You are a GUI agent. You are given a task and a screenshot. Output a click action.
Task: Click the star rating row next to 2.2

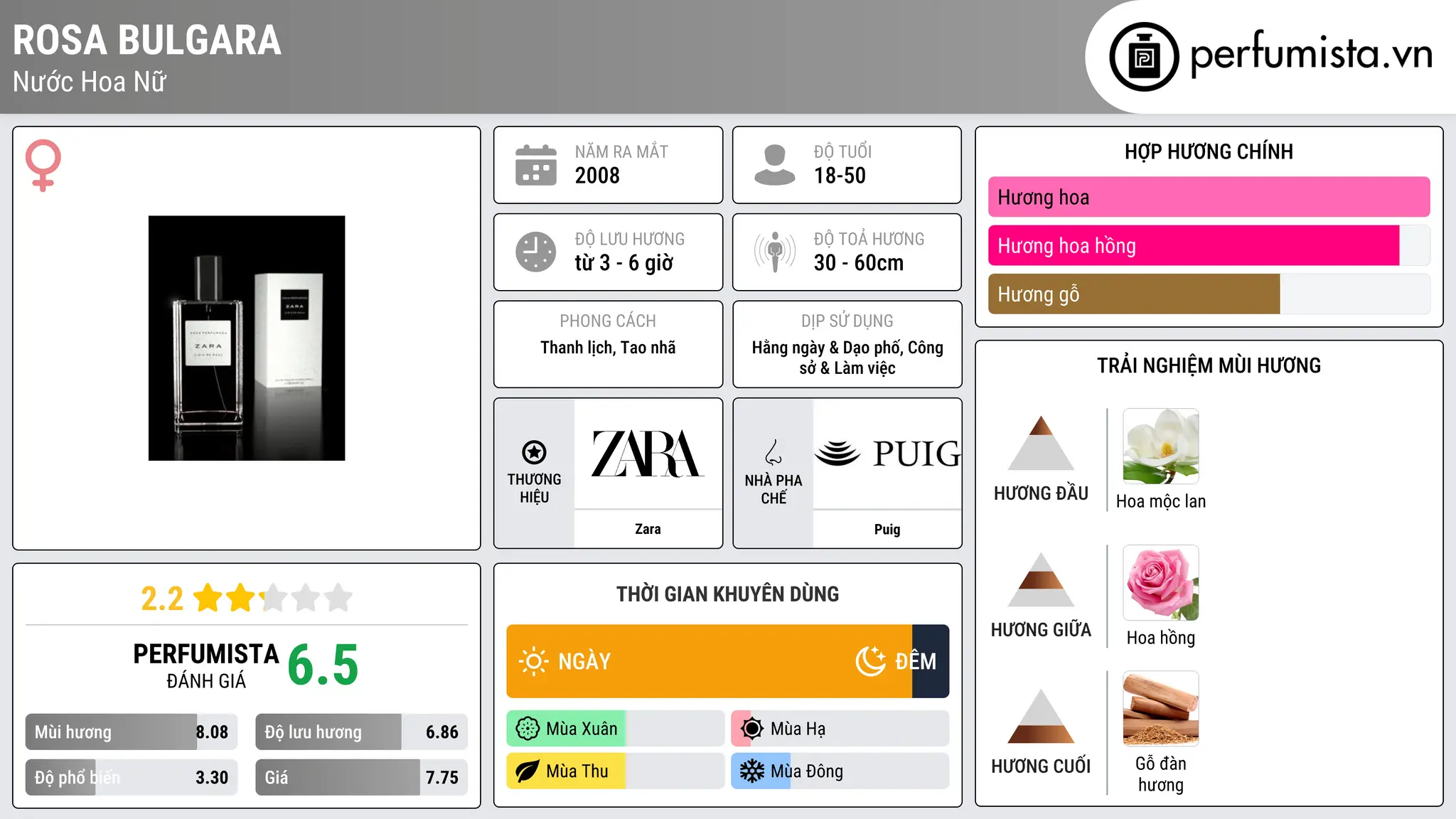pyautogui.click(x=273, y=598)
